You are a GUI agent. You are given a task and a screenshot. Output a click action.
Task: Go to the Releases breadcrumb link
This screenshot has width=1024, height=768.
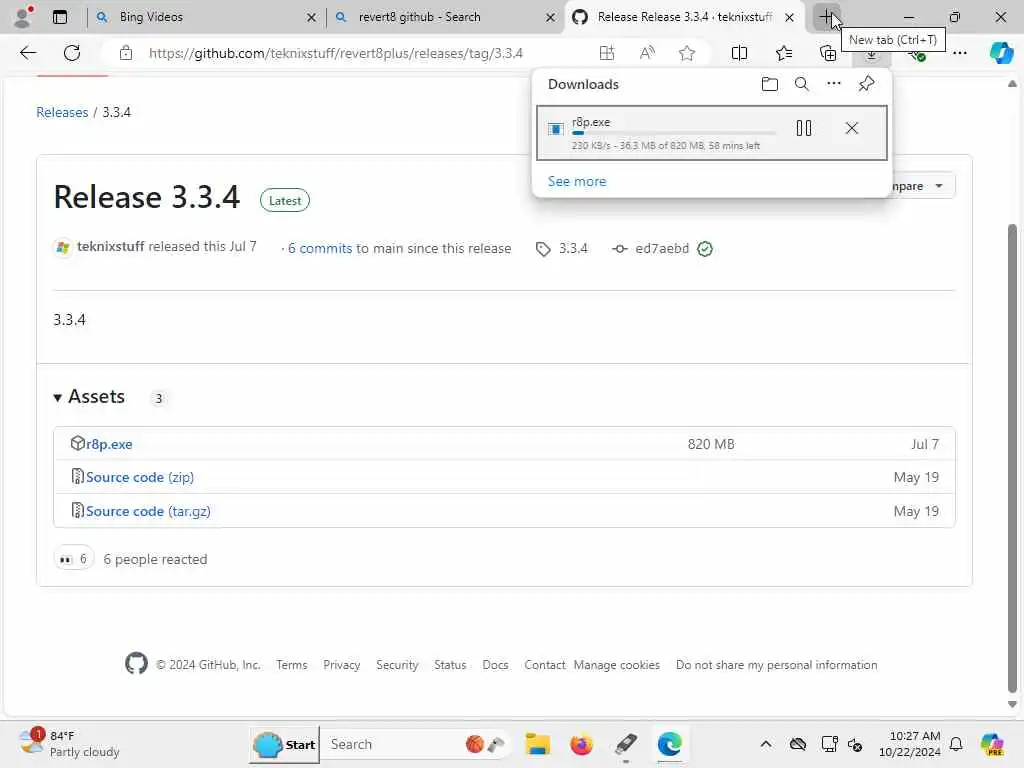coord(62,112)
